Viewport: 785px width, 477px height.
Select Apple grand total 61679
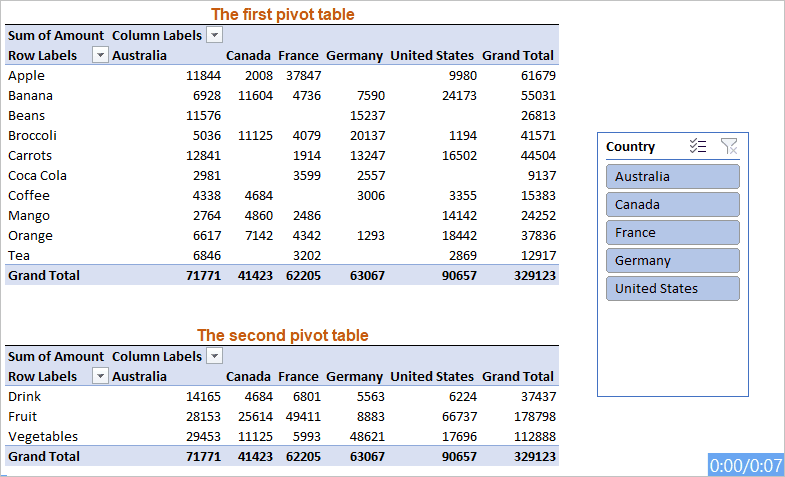538,76
